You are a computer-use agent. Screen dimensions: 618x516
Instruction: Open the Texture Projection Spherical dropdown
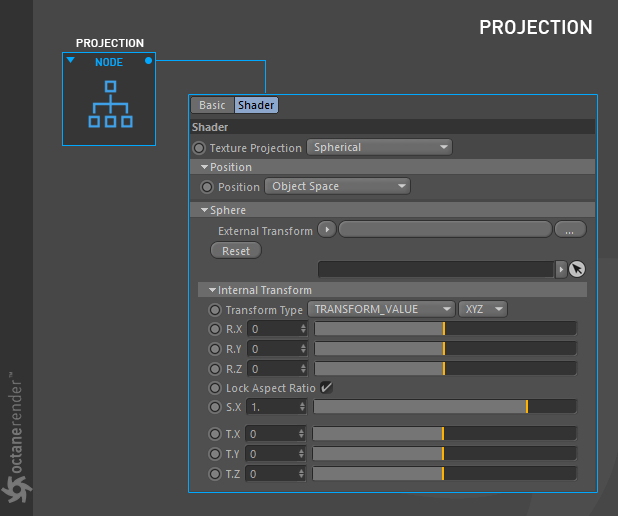click(379, 147)
